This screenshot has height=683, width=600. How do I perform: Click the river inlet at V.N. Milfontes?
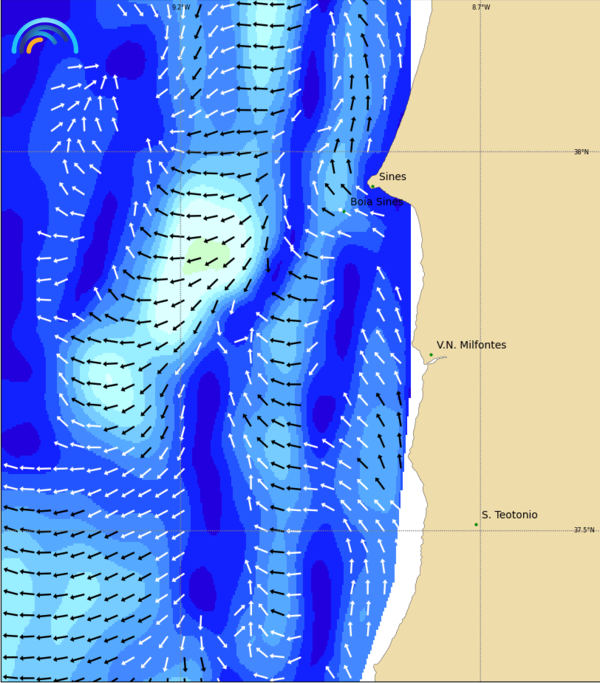pos(435,360)
